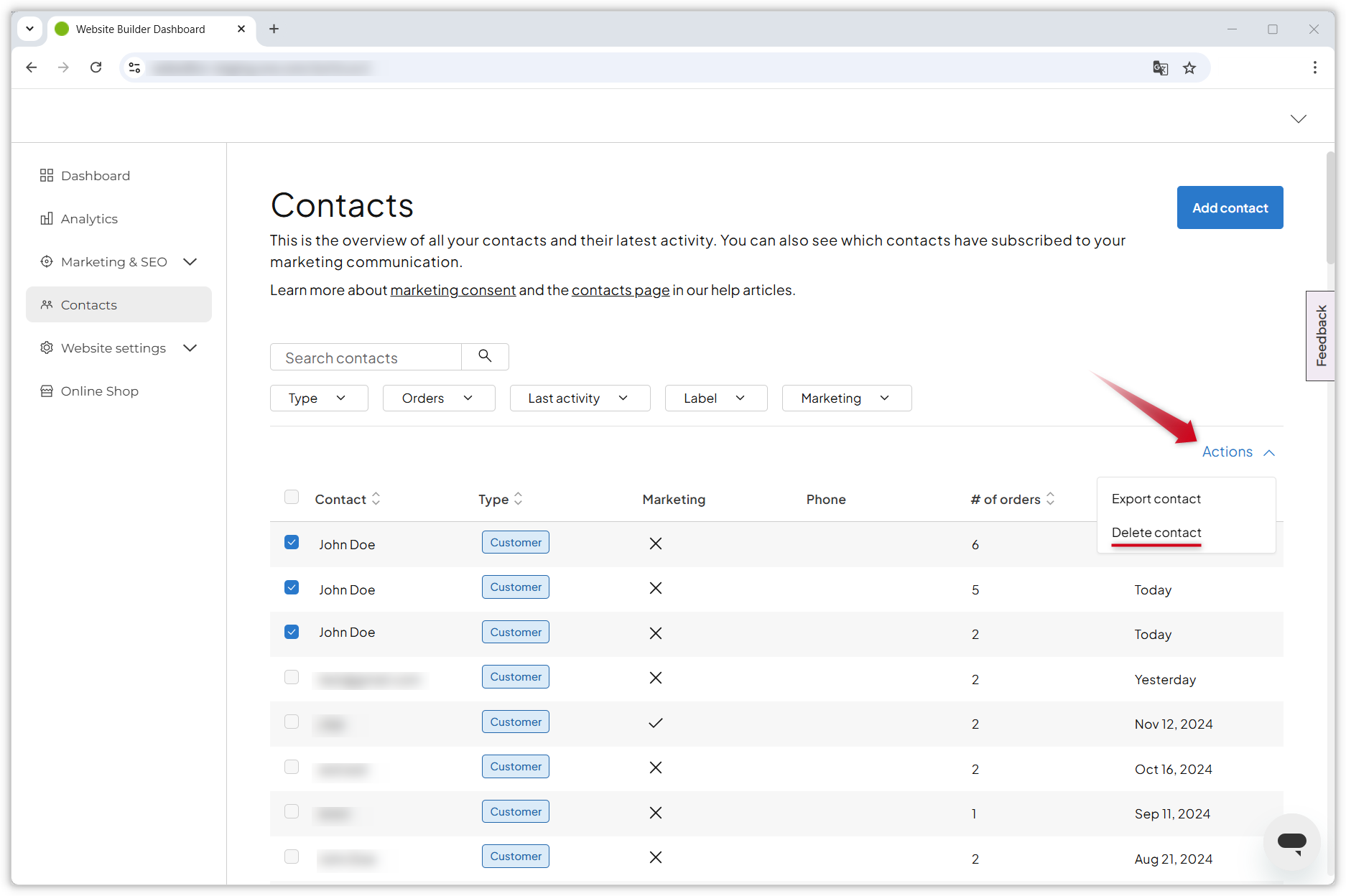Open the Feedback side tab
1346x896 pixels.
(1320, 336)
